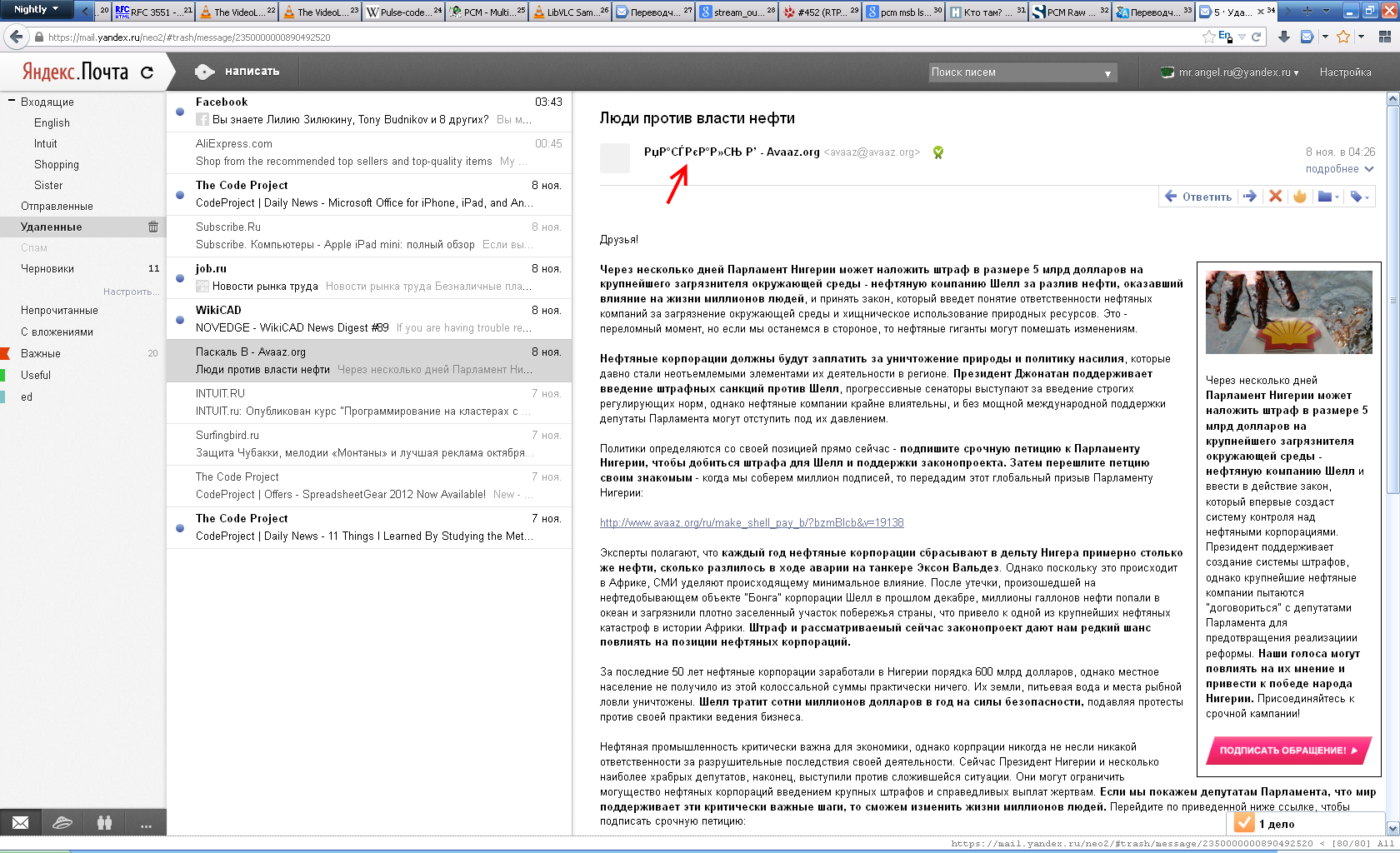The height and width of the screenshot is (853, 1400).
Task: Click the 1 дело checkmark icon
Action: [x=1244, y=823]
